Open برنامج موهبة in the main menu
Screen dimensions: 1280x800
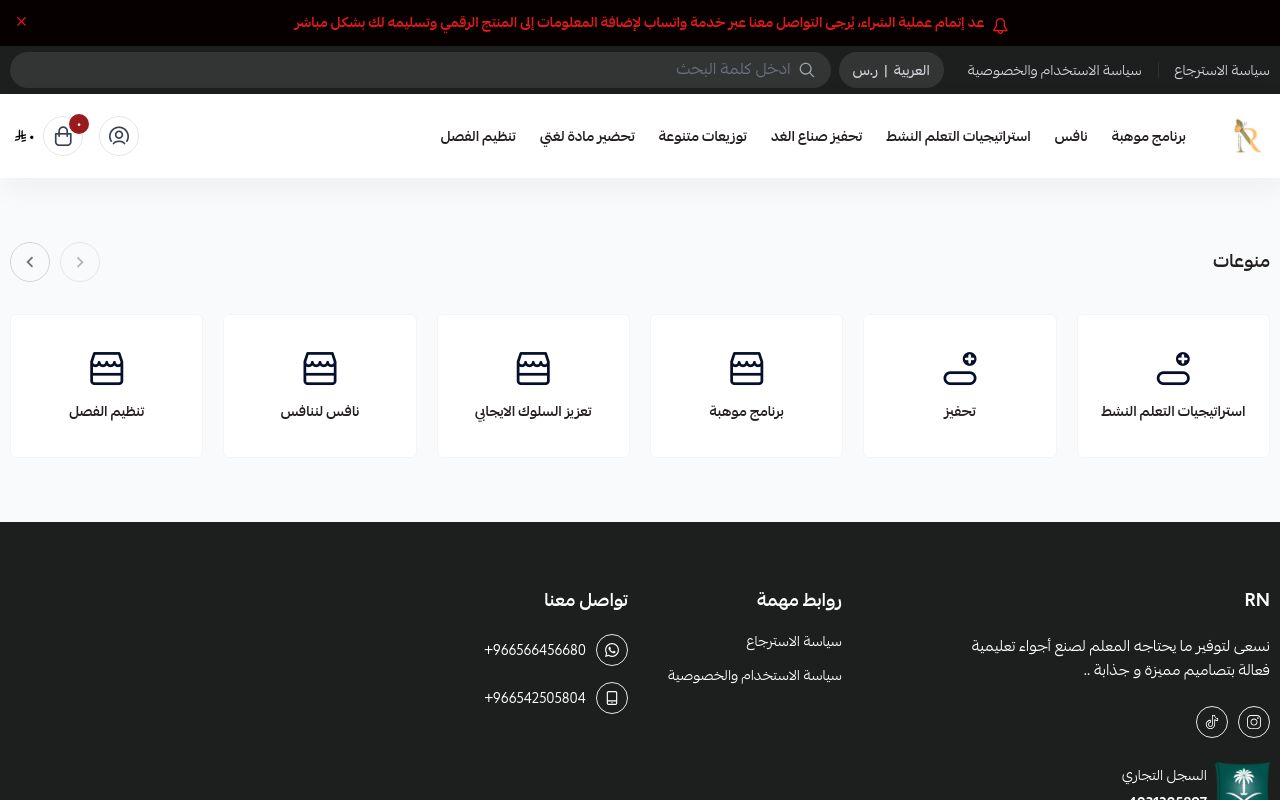tap(1148, 136)
